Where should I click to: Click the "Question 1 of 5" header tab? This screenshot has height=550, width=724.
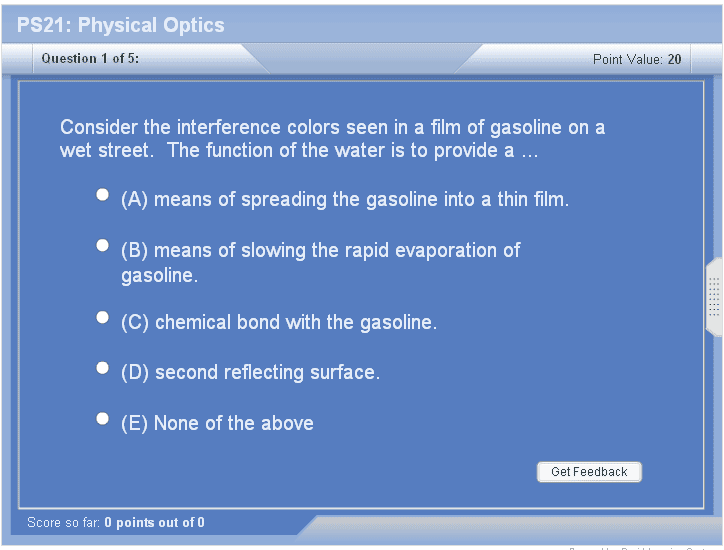click(90, 58)
